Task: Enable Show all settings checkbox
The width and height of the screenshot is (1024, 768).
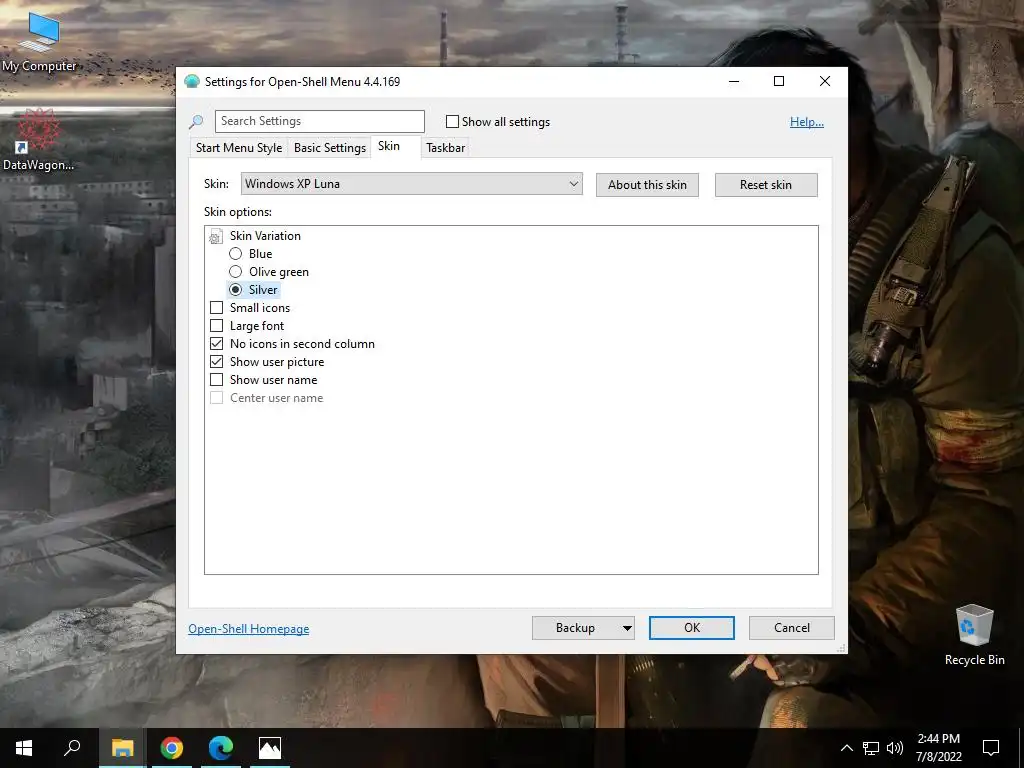Action: tap(452, 121)
